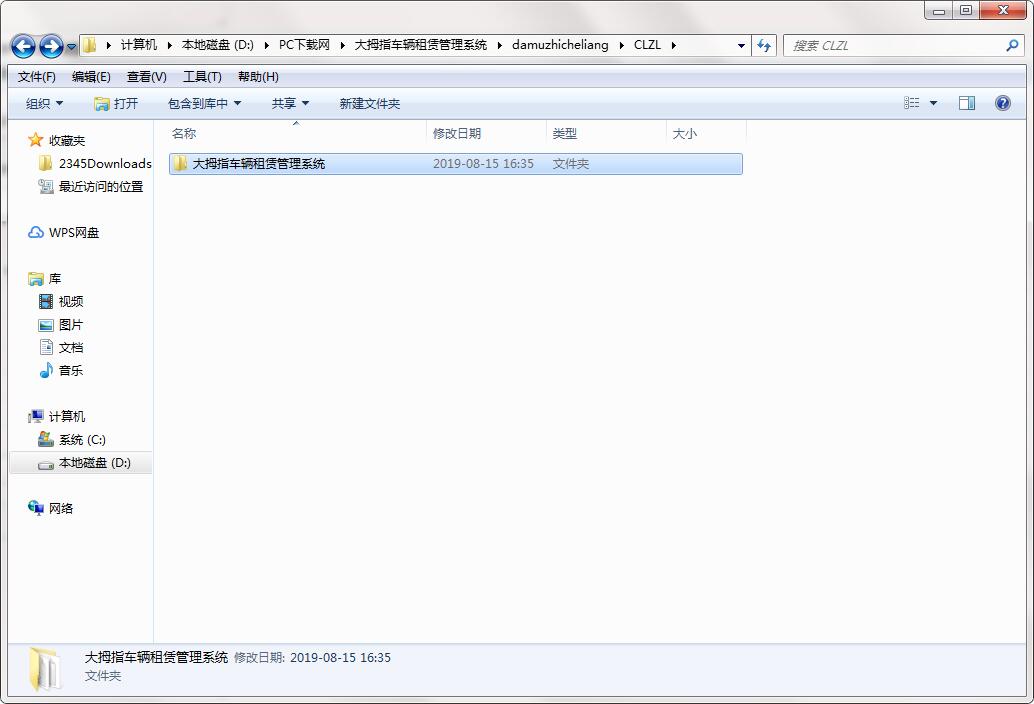1034x704 pixels.
Task: Sort by the 修改日期 column header
Action: point(457,133)
